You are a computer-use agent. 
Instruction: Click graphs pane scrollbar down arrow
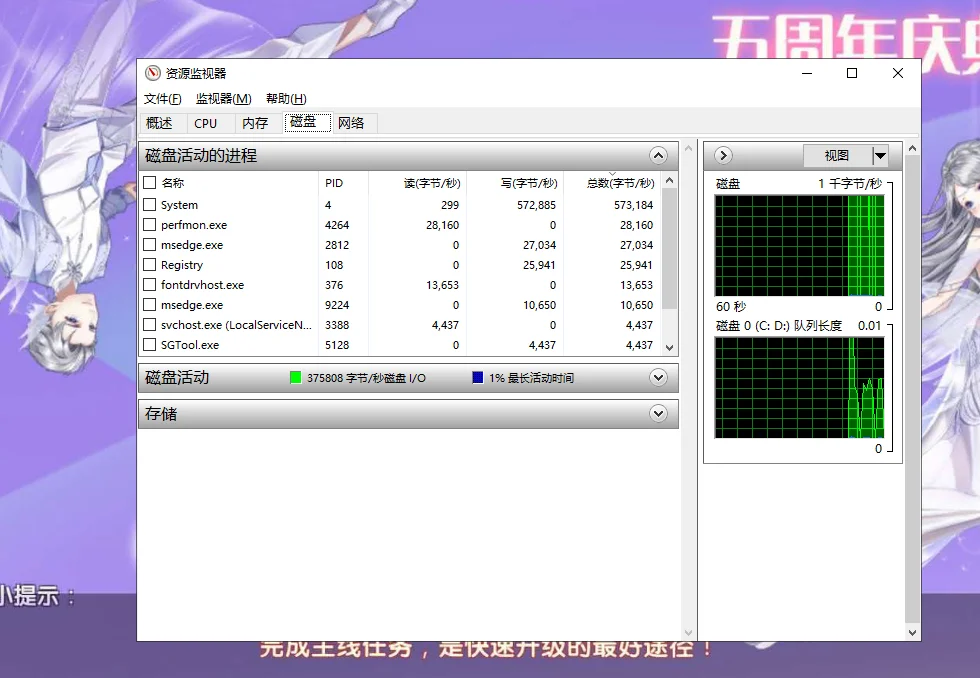pyautogui.click(x=912, y=632)
